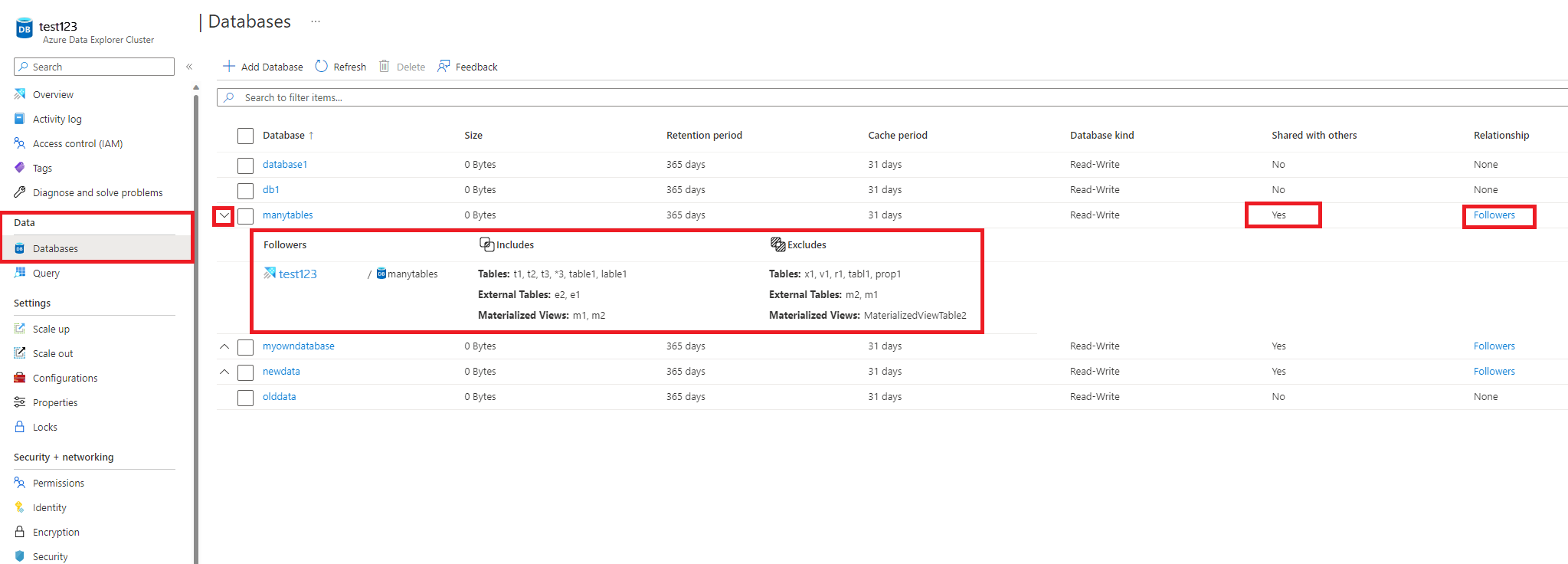1568x564 pixels.
Task: Click the Configurations toolbox icon
Action: 20,378
